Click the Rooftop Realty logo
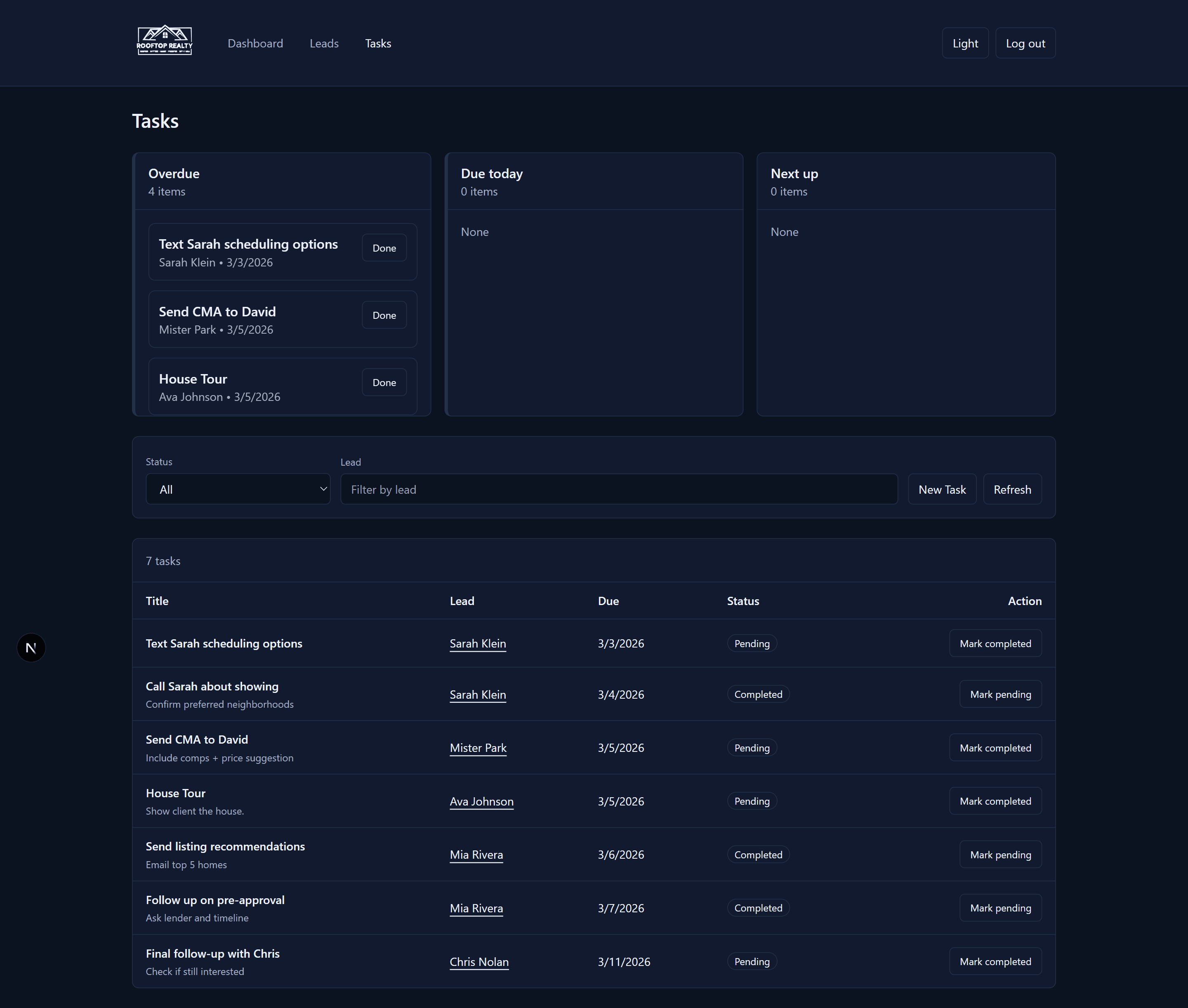The height and width of the screenshot is (1008, 1188). (165, 40)
